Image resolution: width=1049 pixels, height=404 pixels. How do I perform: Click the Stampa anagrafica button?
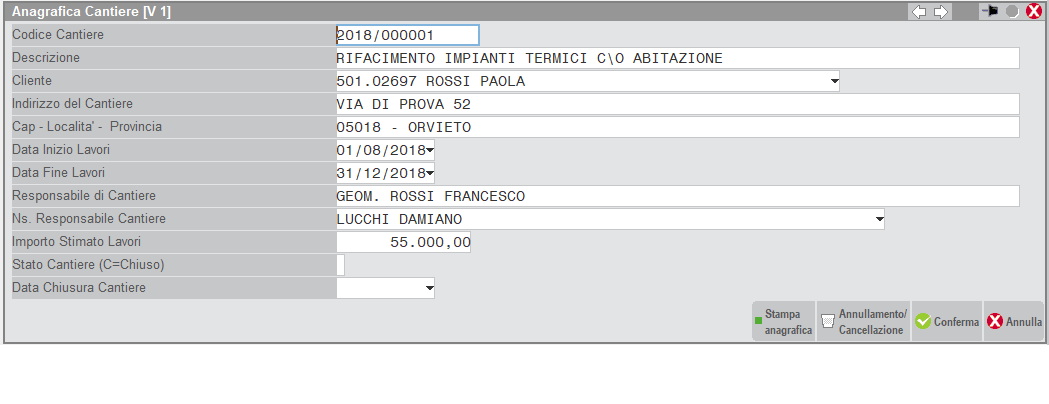click(x=784, y=322)
